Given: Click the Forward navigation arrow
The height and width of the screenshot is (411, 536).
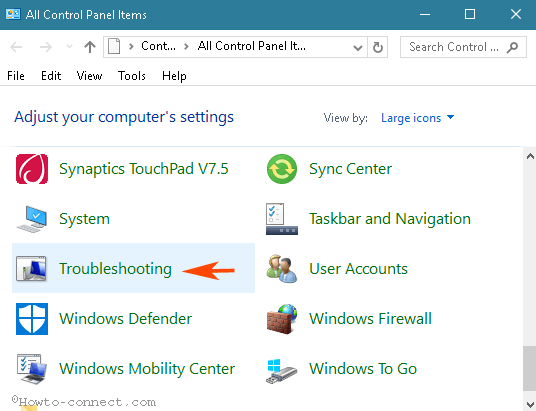Looking at the screenshot, I should (x=45, y=47).
